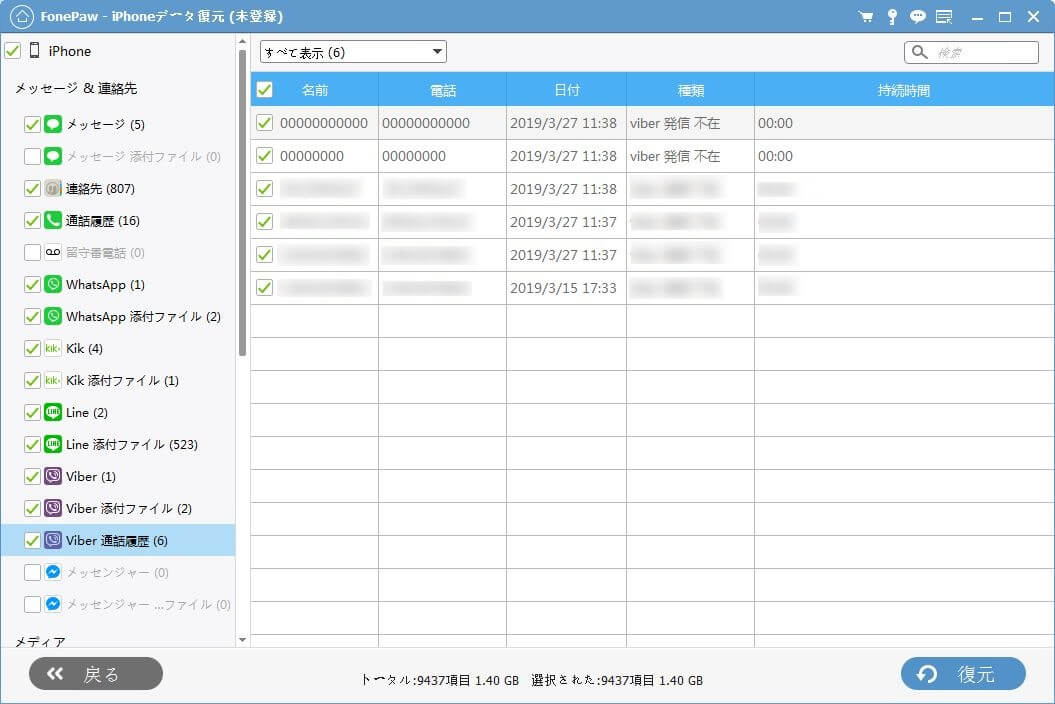Click the Kik app icon
The width and height of the screenshot is (1055, 704).
pos(53,349)
